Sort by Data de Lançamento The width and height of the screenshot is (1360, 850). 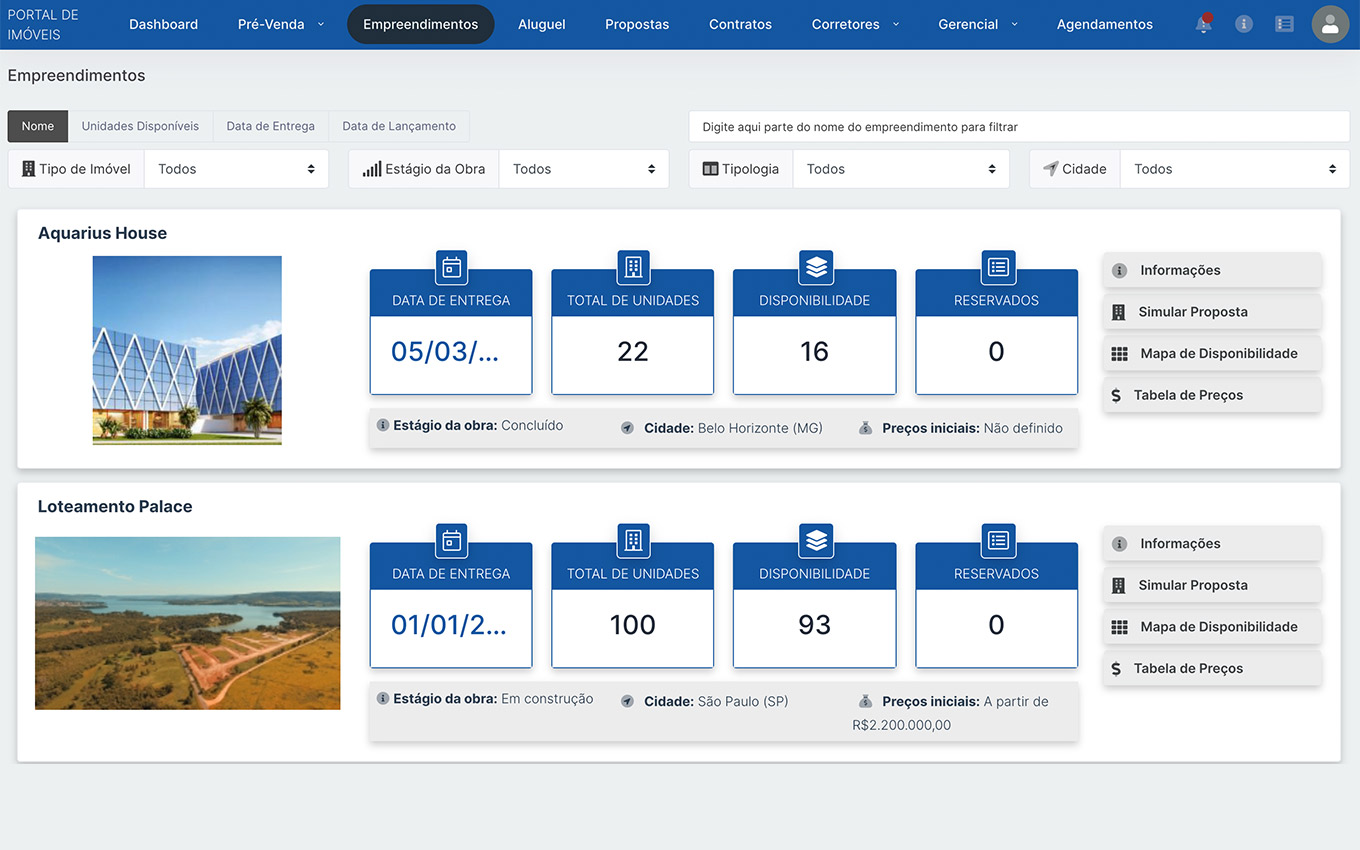tap(398, 126)
